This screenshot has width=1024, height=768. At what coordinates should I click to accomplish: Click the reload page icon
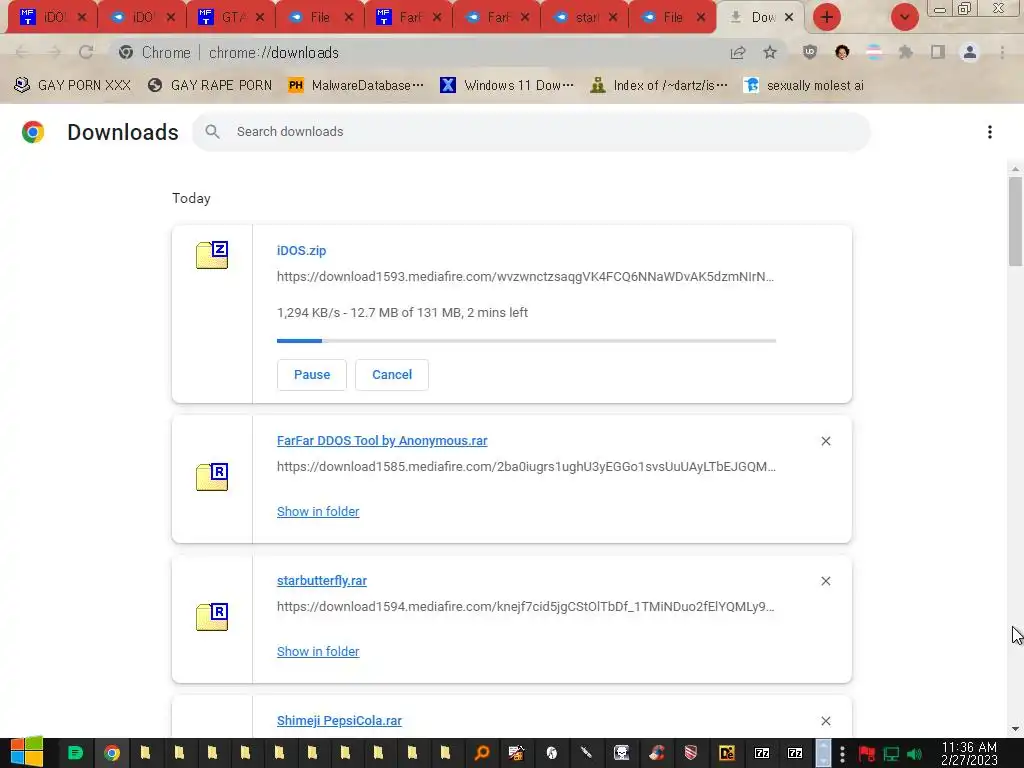tap(86, 52)
